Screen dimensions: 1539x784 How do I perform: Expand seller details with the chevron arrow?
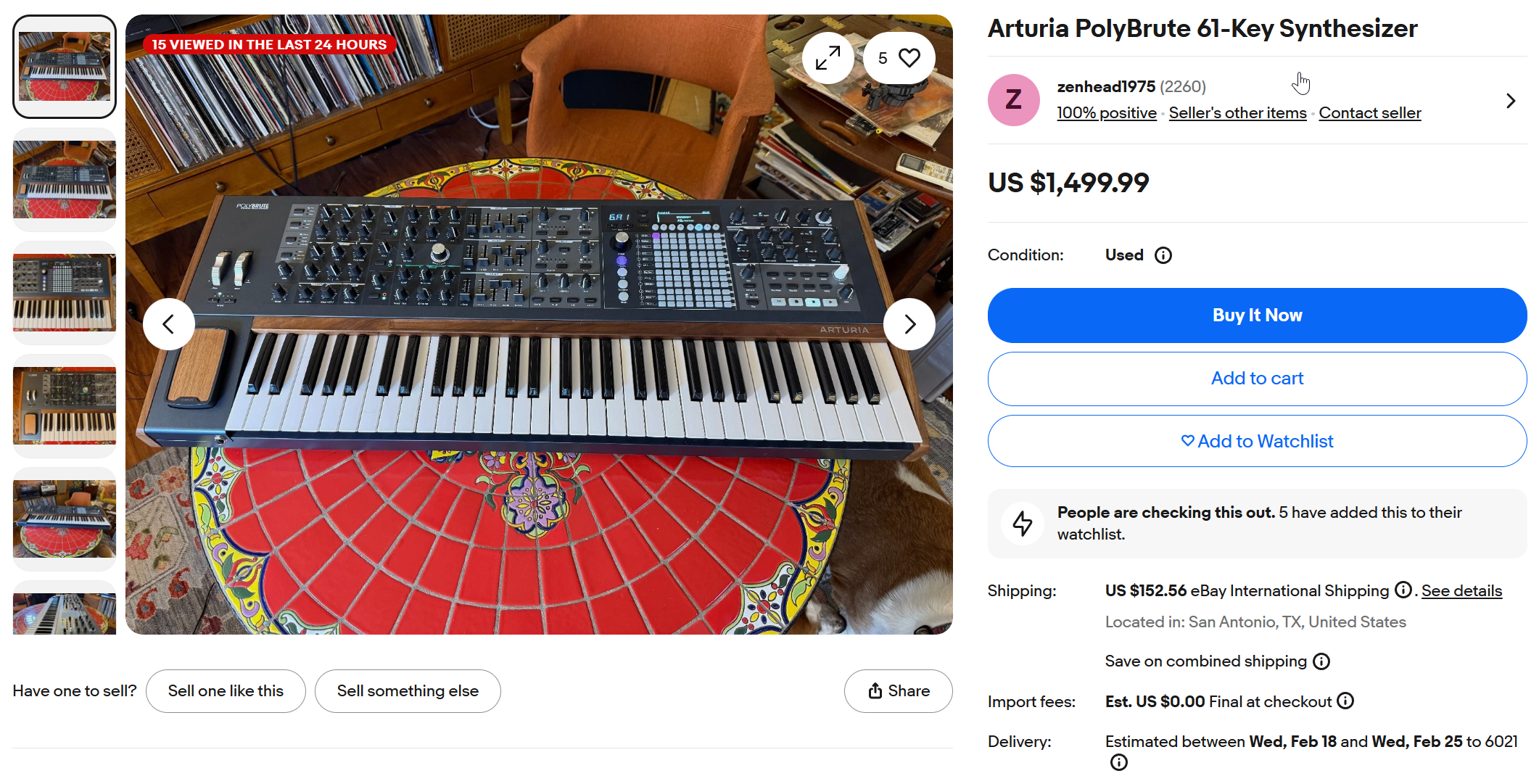1511,101
